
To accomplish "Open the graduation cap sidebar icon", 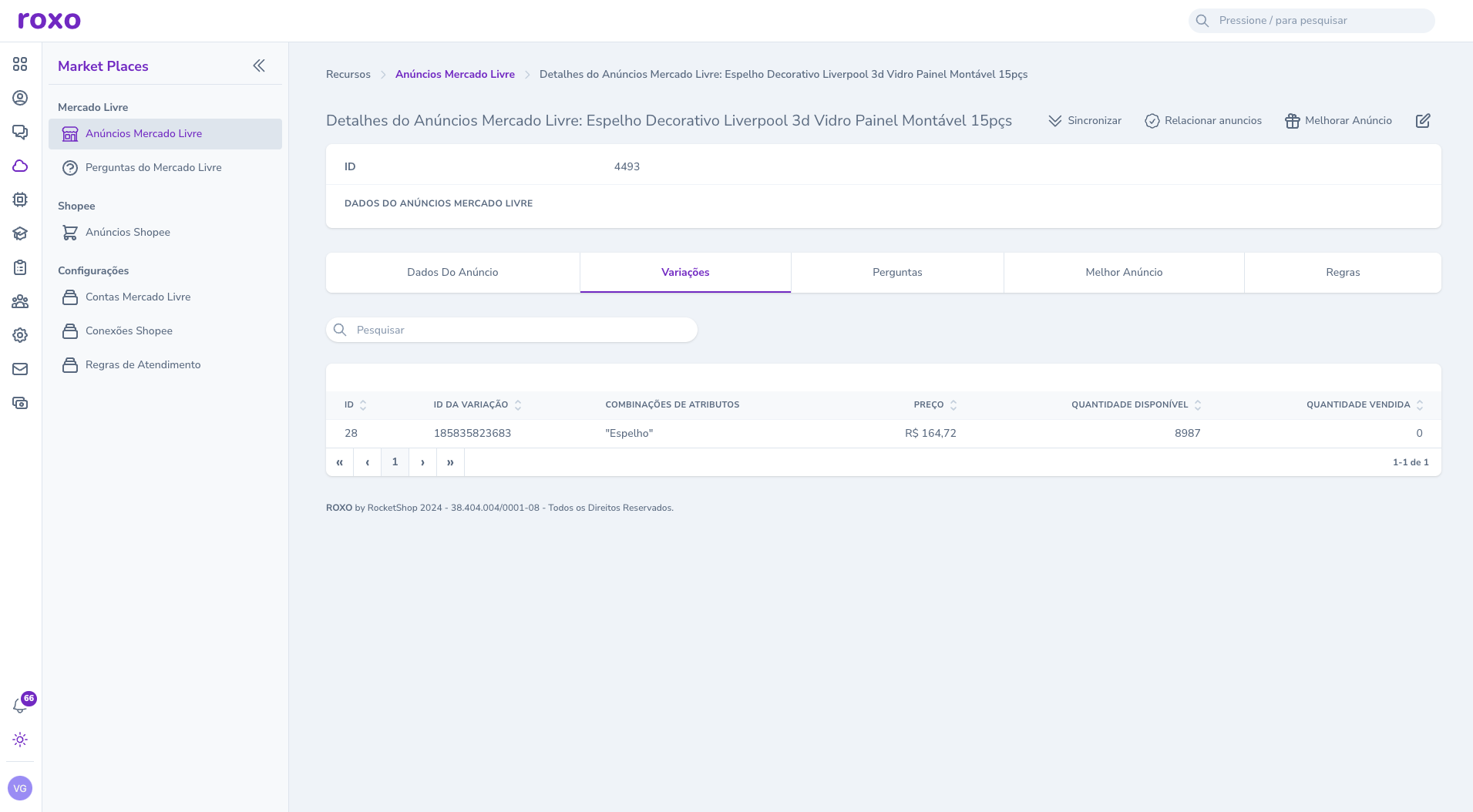I will (20, 233).
